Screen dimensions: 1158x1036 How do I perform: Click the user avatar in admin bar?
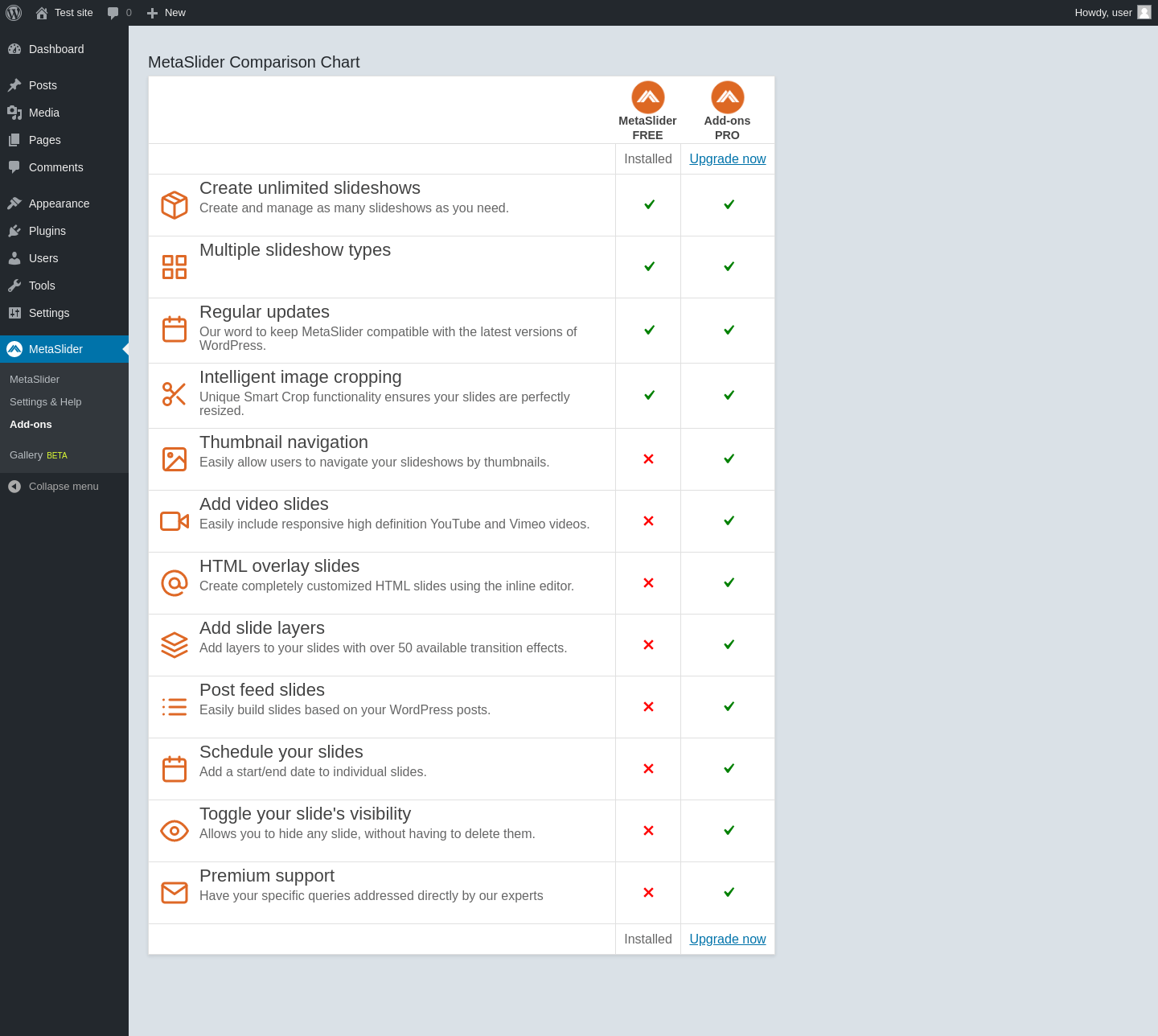click(1144, 12)
